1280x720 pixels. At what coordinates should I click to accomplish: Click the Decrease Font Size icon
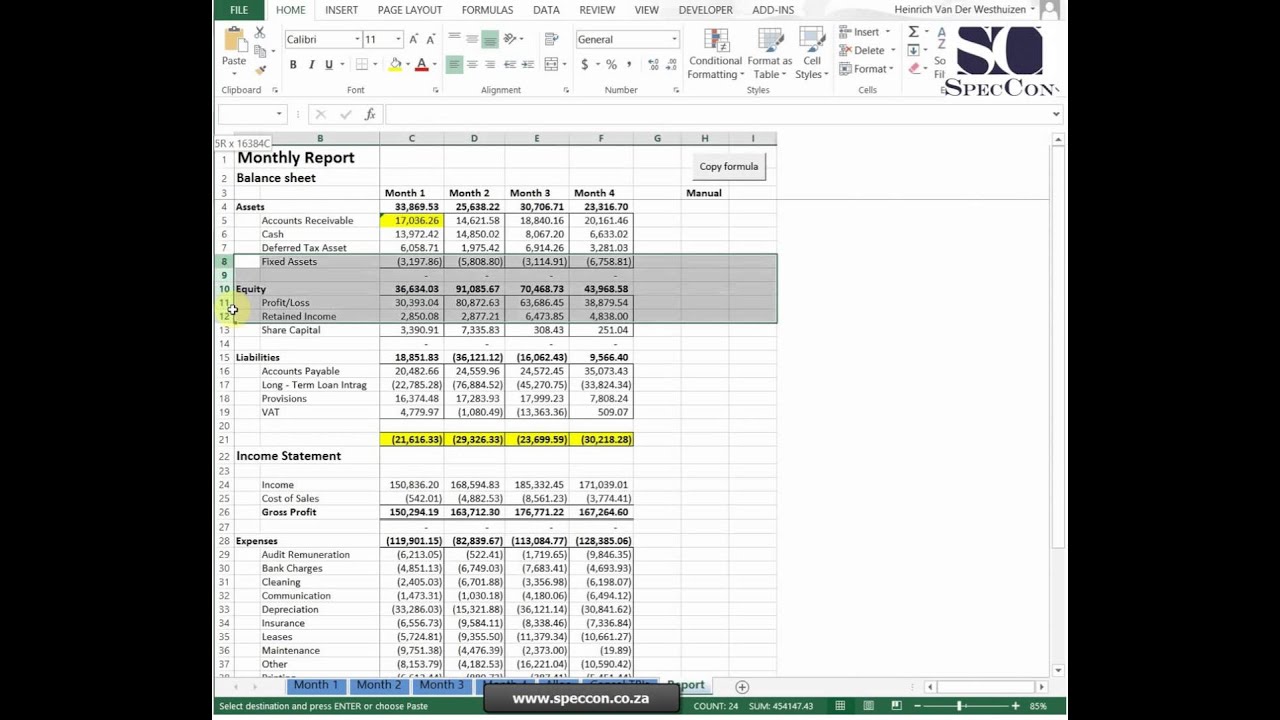click(431, 39)
